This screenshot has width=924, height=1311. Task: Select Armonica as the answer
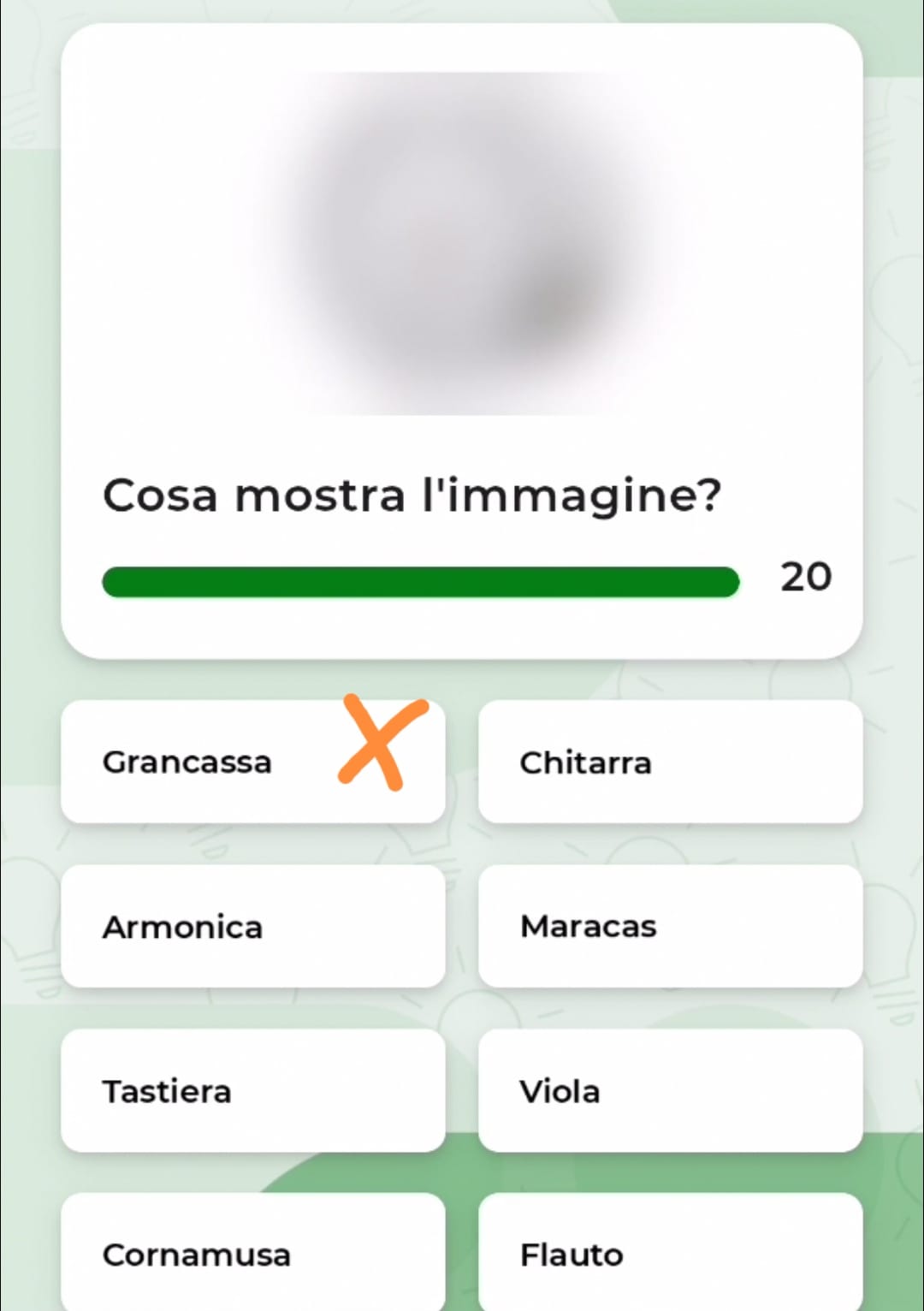(252, 926)
